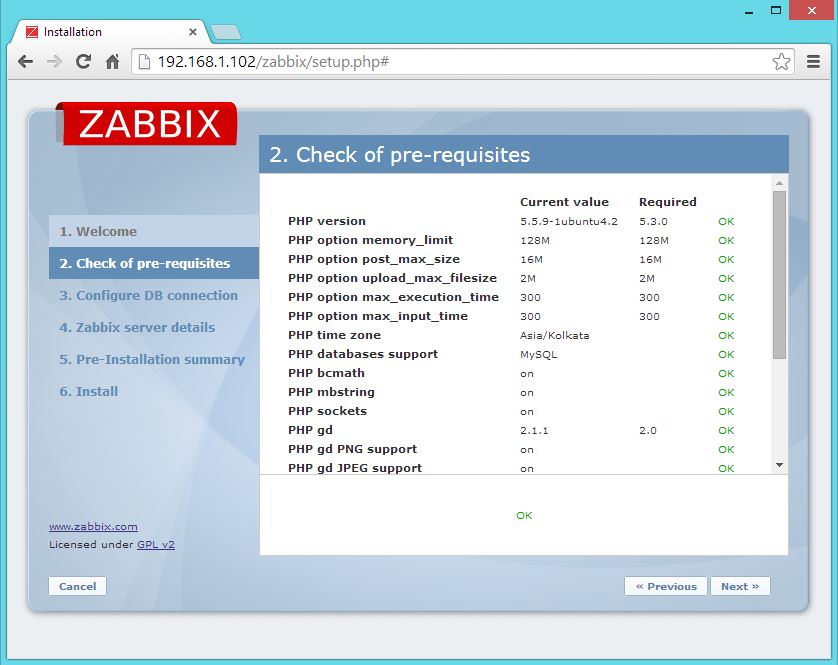Cancel the installation
The image size is (838, 665).
tap(77, 586)
